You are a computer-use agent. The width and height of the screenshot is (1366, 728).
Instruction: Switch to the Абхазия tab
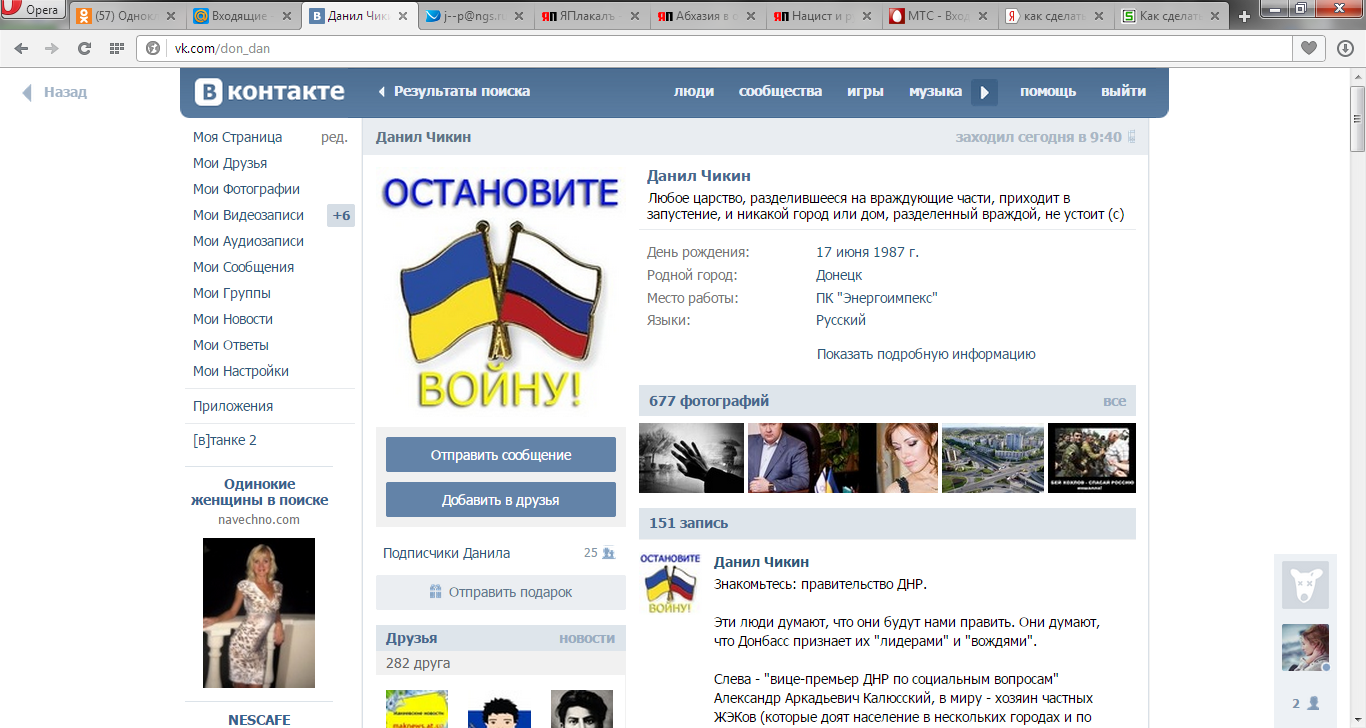(708, 16)
